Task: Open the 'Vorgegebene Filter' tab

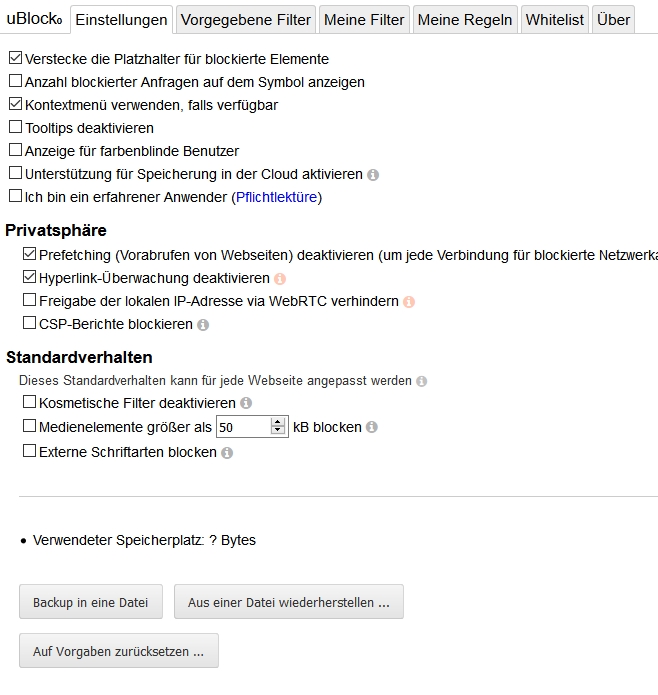Action: (246, 20)
